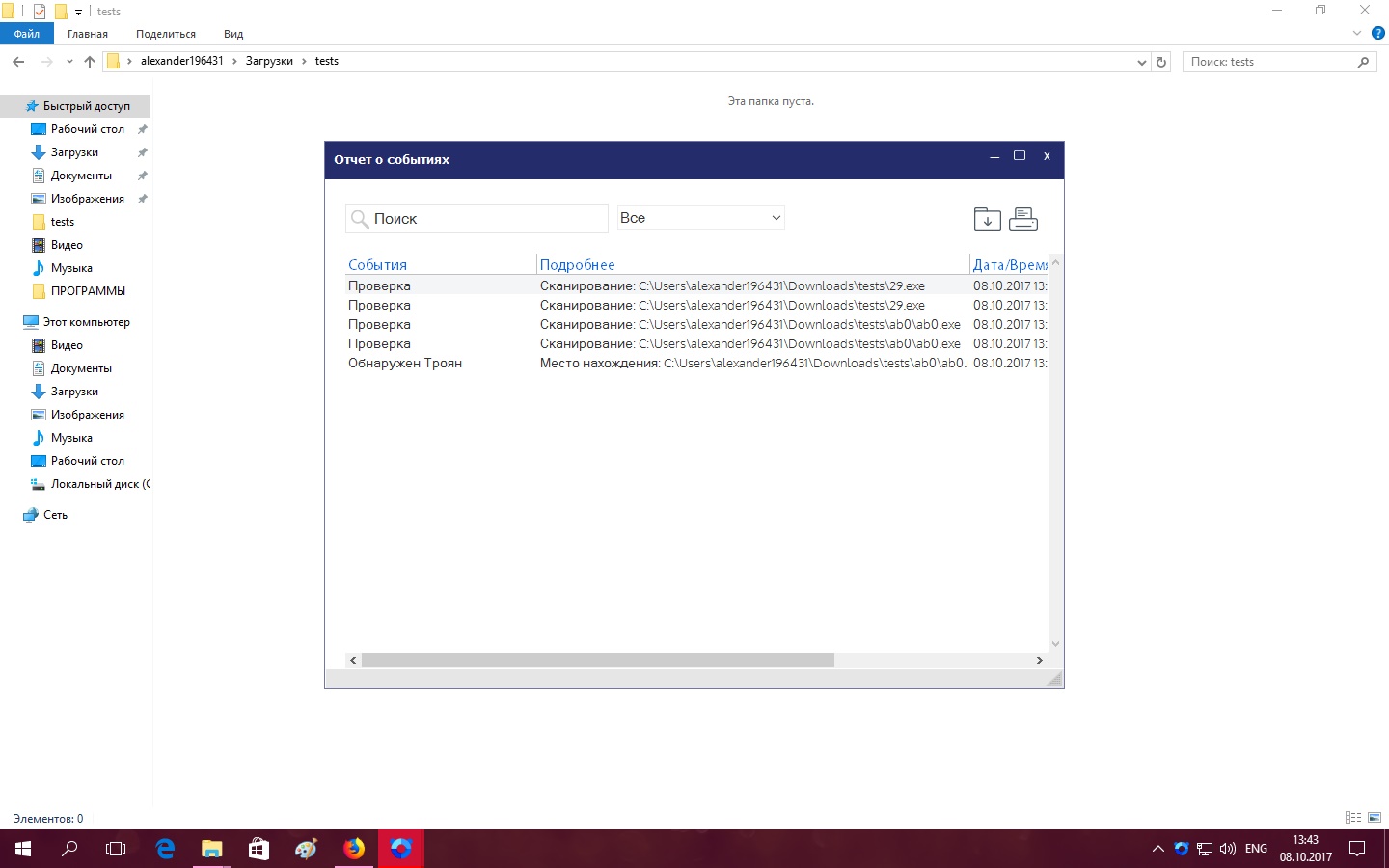This screenshot has height=868, width=1389.
Task: Expand the chevron after alexander196431 in address bar
Action: (234, 61)
